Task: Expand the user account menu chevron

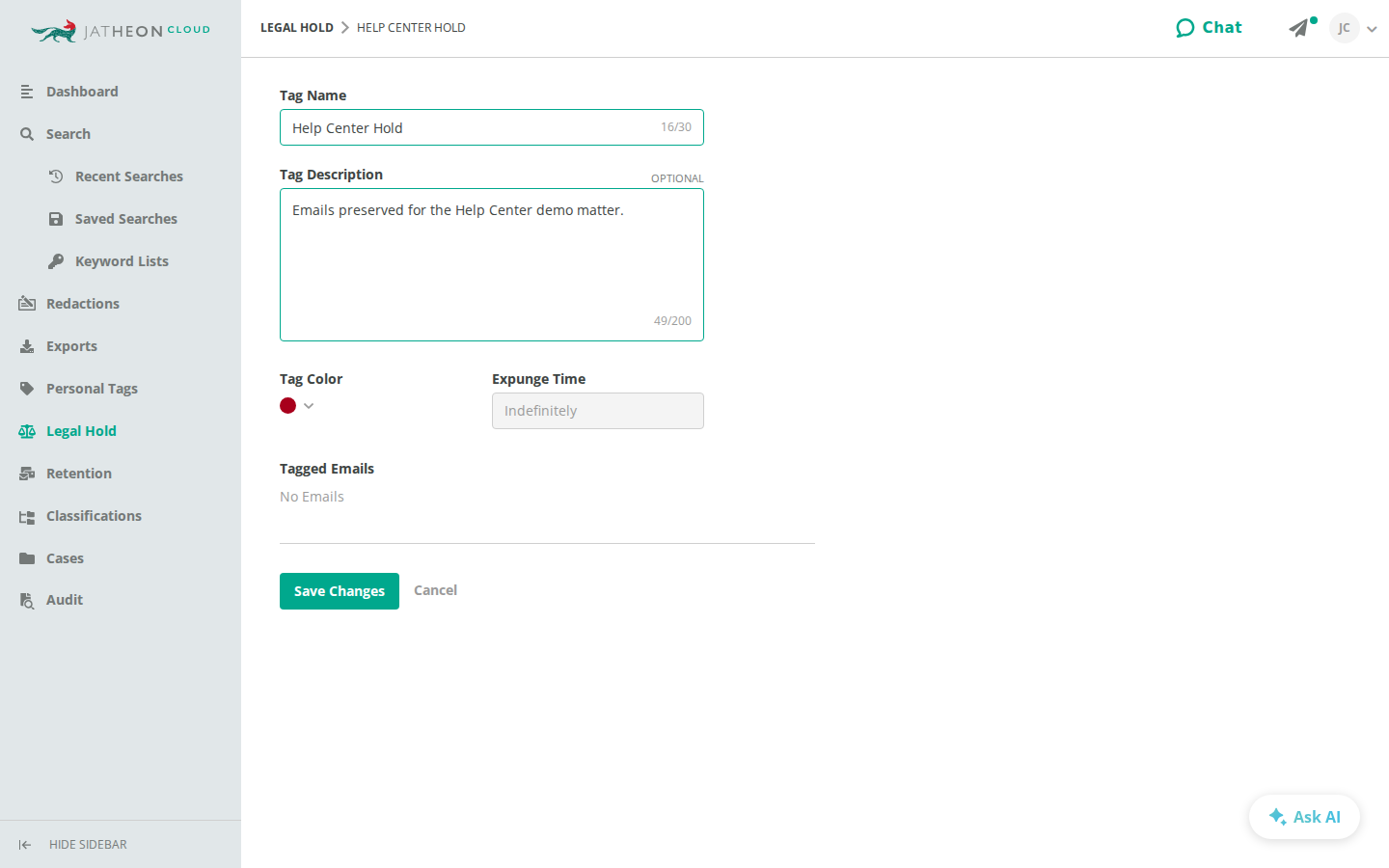Action: [1372, 29]
